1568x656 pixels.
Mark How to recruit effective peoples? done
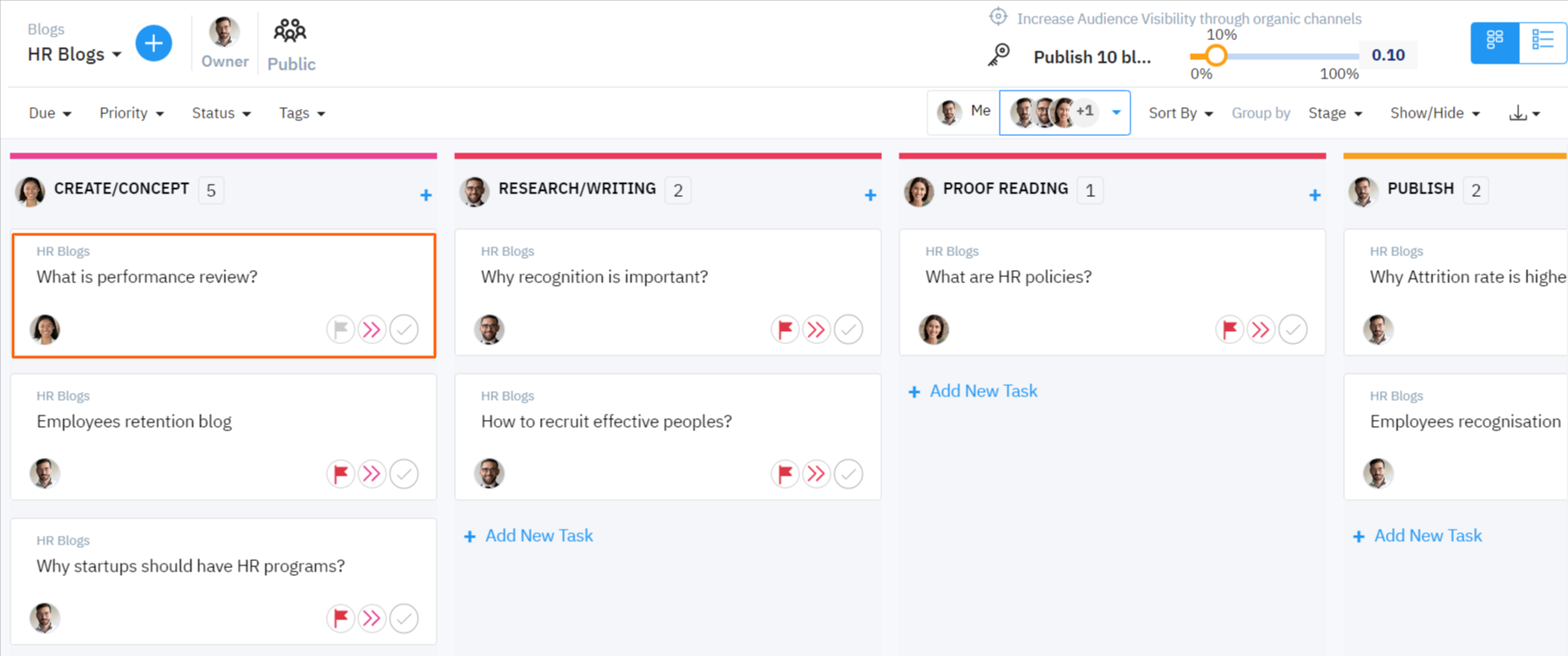(848, 474)
